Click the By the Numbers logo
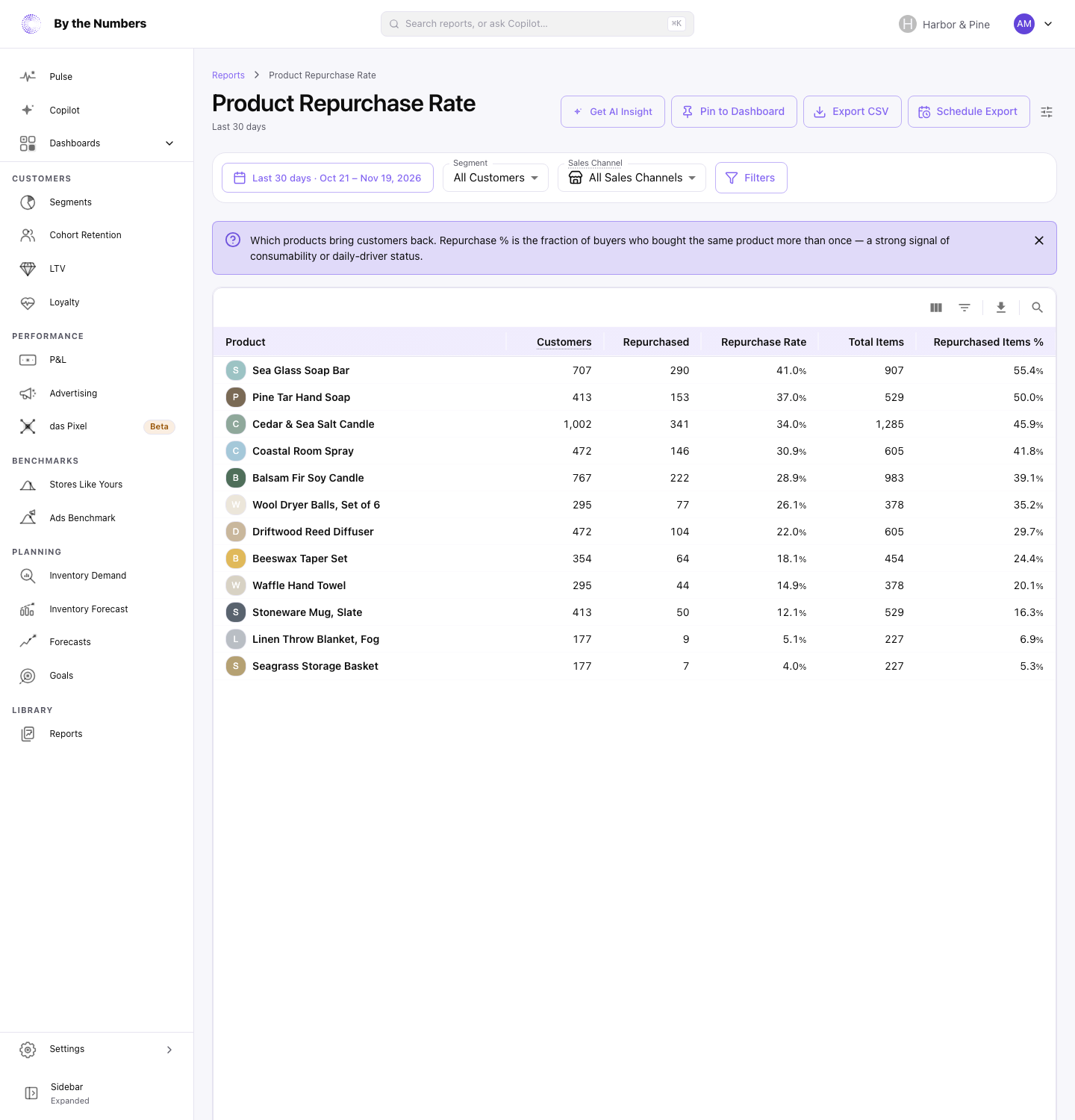This screenshot has width=1075, height=1120. (31, 24)
